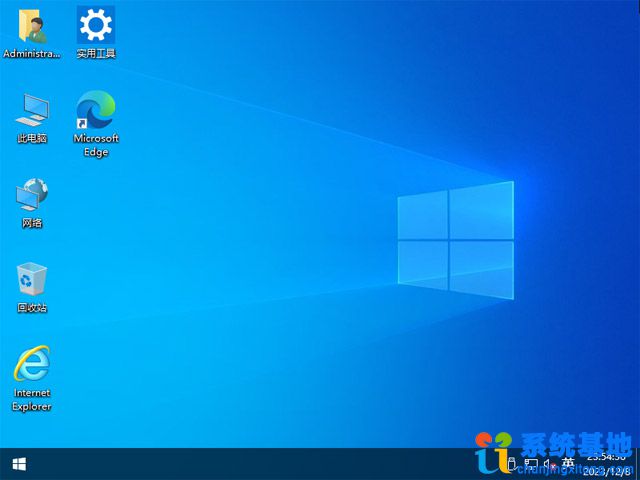Click the Show desktop strip at taskbar end

pyautogui.click(x=638, y=464)
